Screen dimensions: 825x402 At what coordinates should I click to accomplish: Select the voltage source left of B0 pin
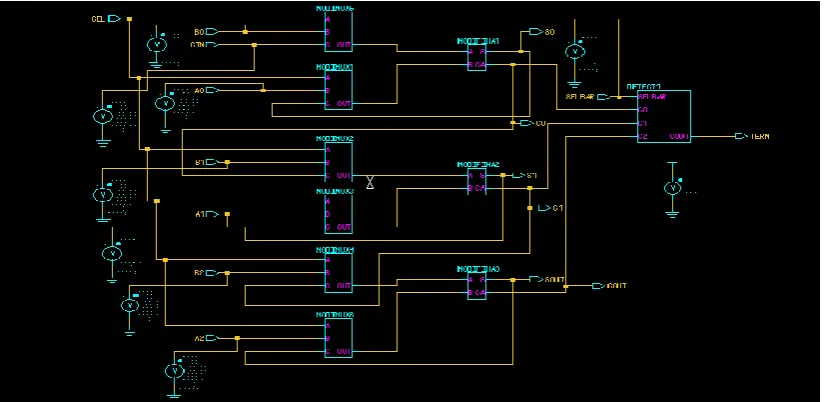(x=156, y=45)
